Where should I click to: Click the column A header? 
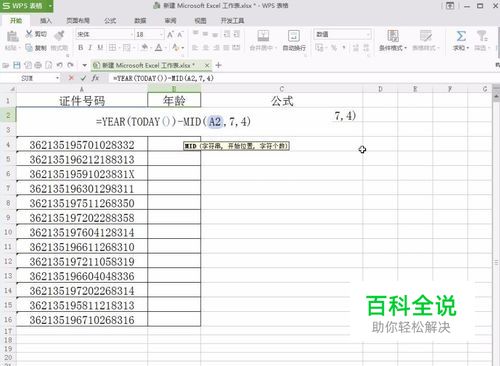(82, 89)
